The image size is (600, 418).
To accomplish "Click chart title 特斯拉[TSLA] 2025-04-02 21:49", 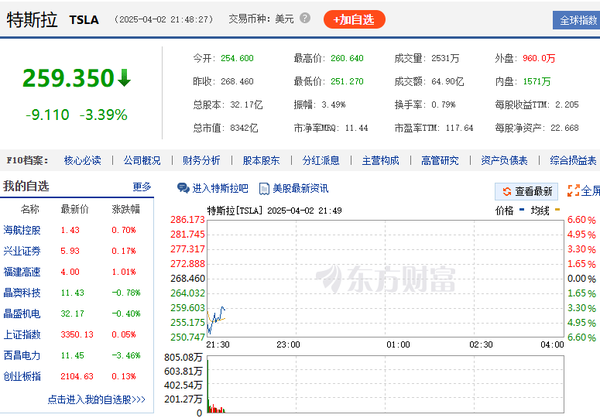I will (274, 211).
